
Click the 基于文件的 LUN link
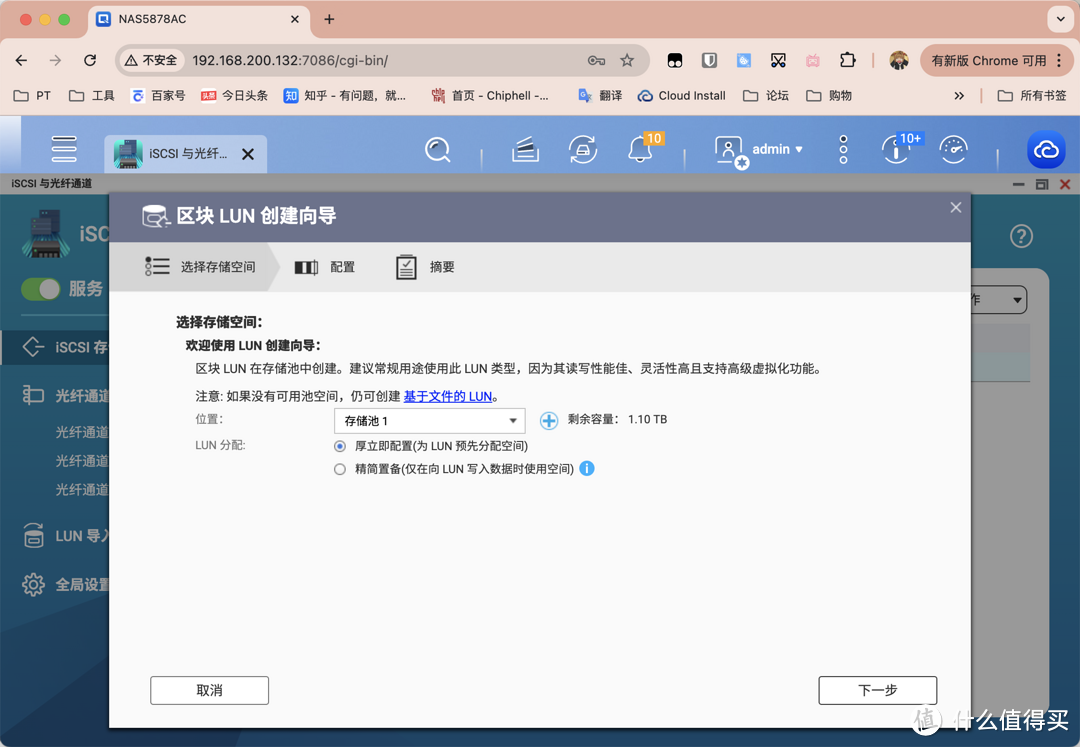(447, 396)
